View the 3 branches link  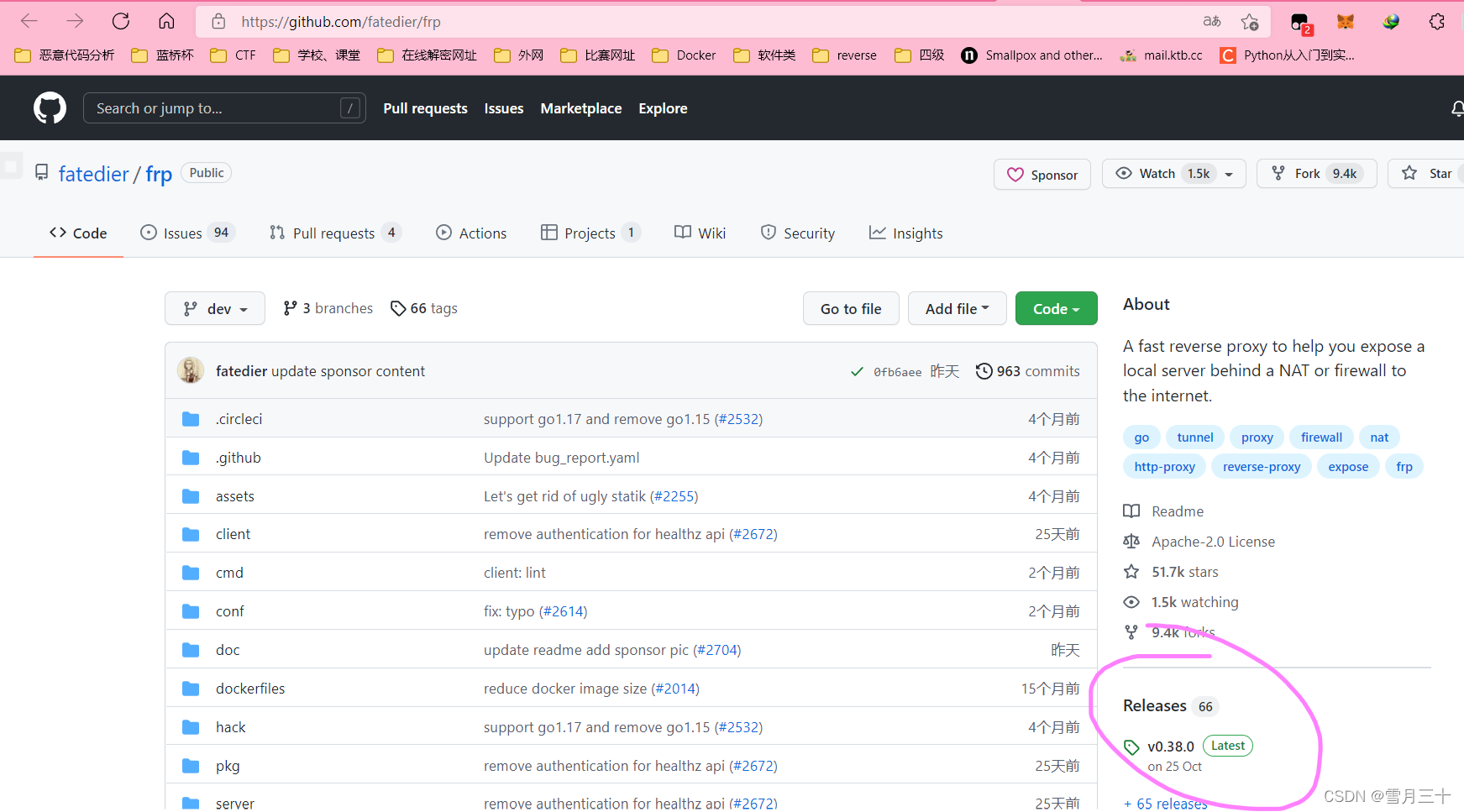328,308
